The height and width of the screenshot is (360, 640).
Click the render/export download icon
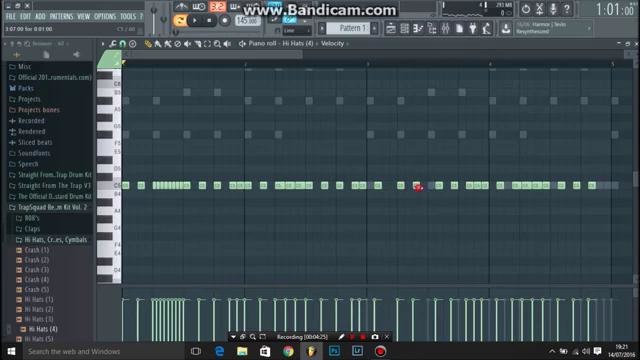(506, 29)
